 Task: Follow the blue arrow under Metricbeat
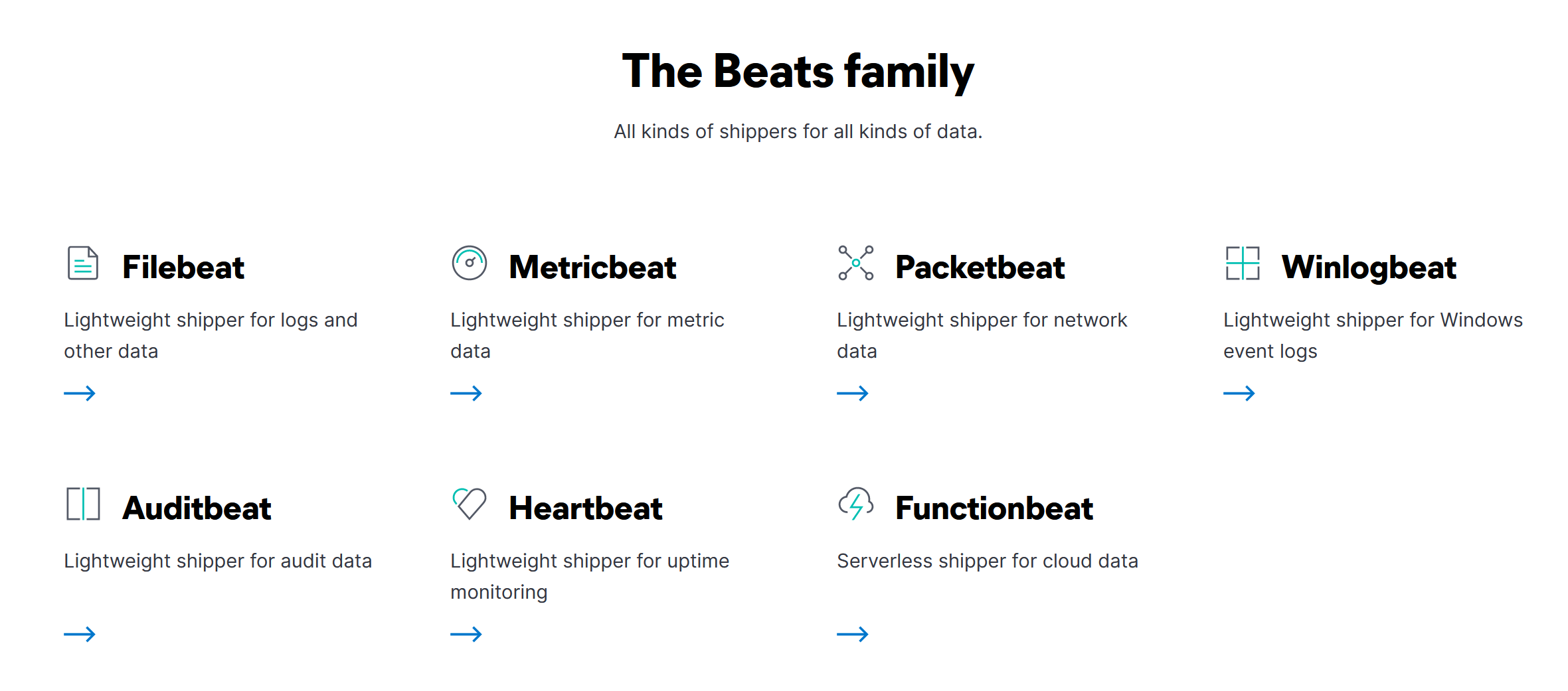(x=466, y=394)
